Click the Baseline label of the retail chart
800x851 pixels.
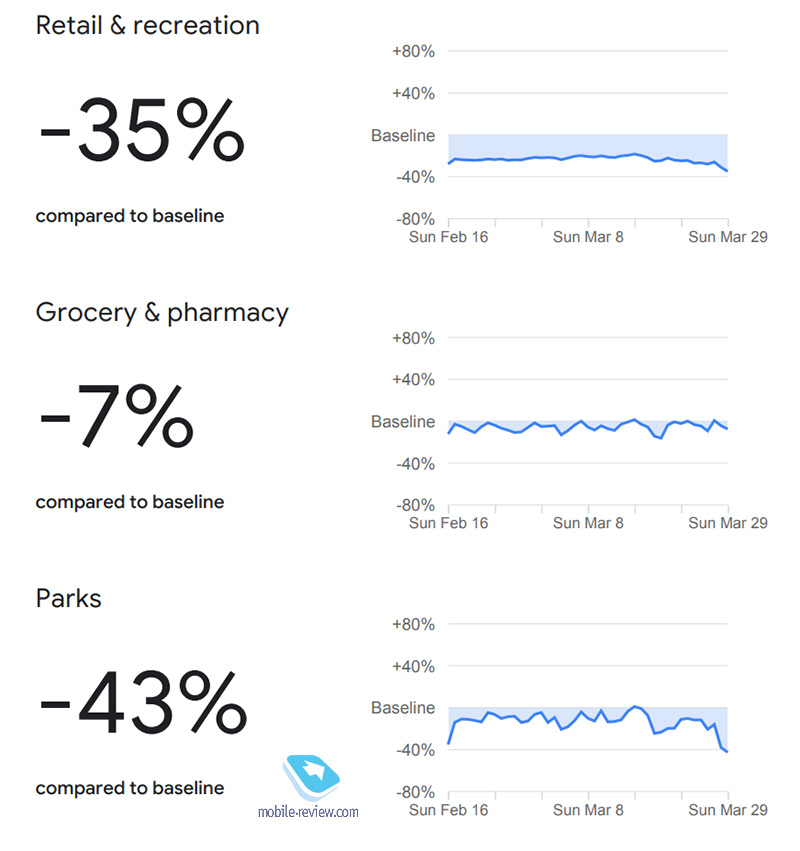point(403,136)
